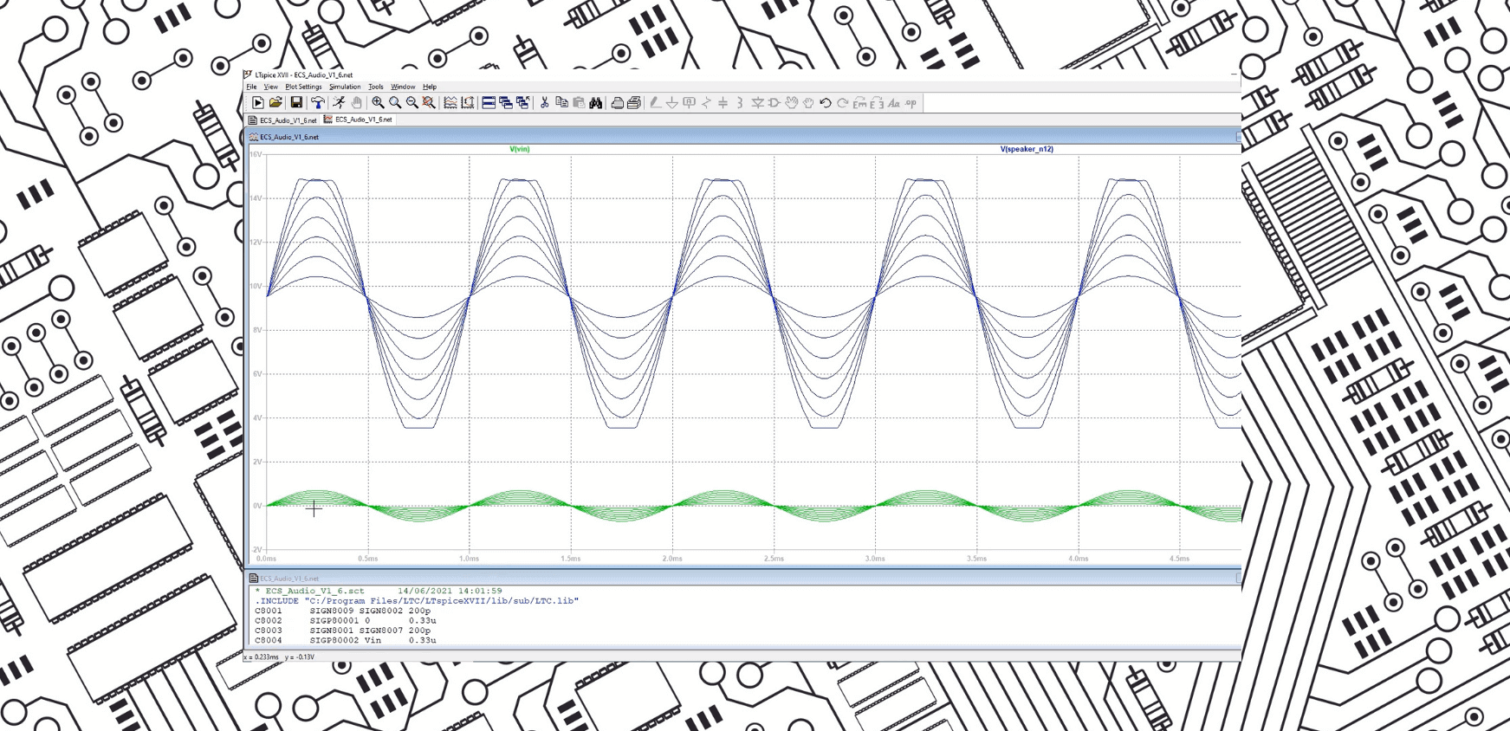Screen dimensions: 1510x731
Task: Click the Paste toolbar icon
Action: (x=578, y=102)
